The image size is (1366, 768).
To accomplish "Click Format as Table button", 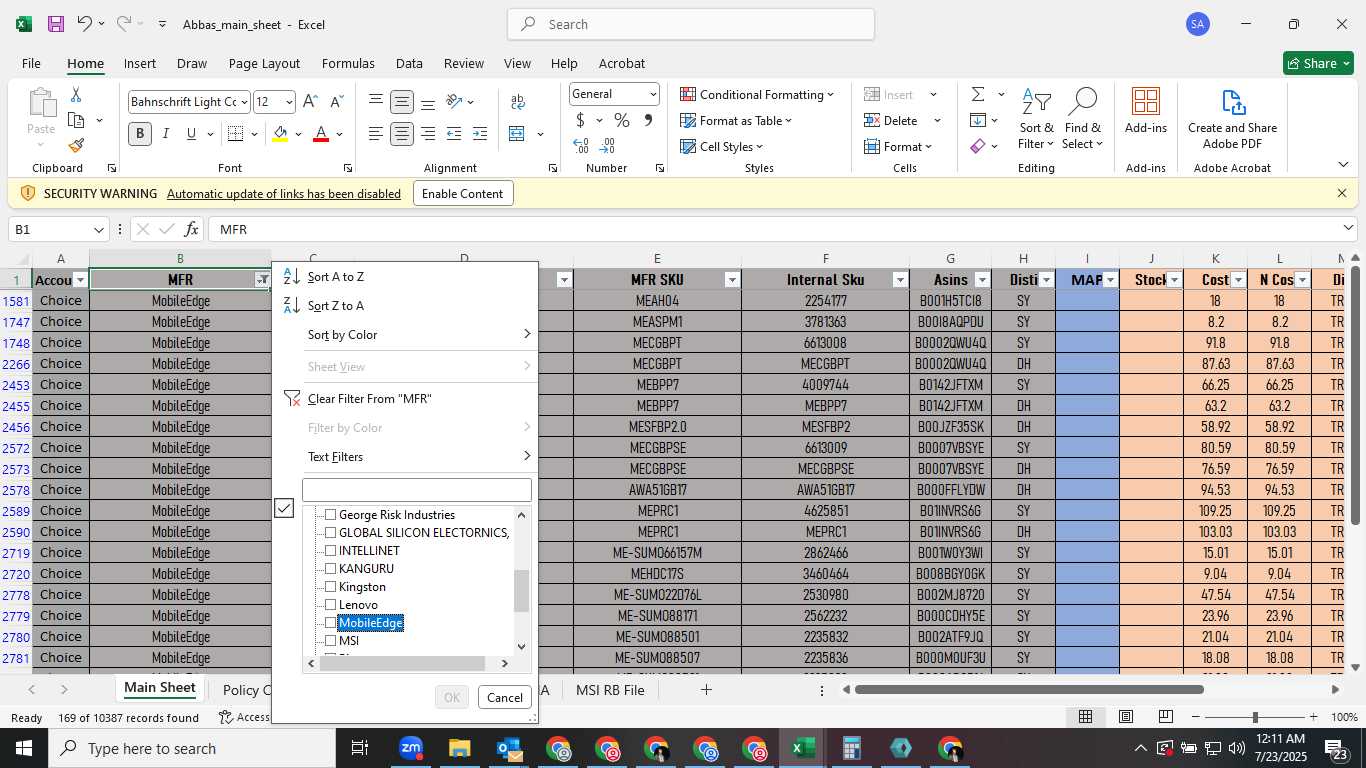I will 737,120.
